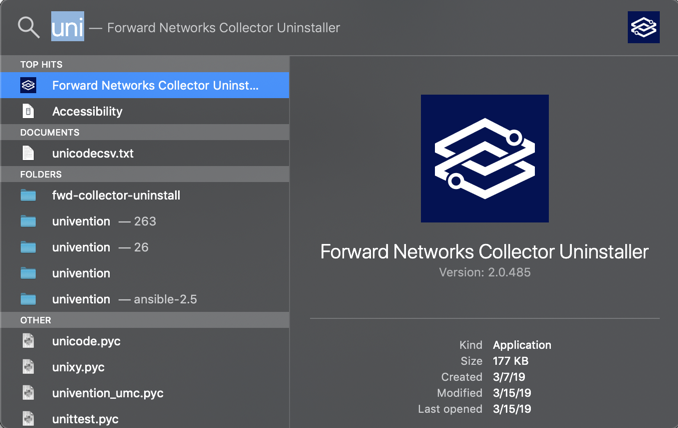The height and width of the screenshot is (428, 678).
Task: Open the univention — 26 folder
Action: (x=145, y=247)
